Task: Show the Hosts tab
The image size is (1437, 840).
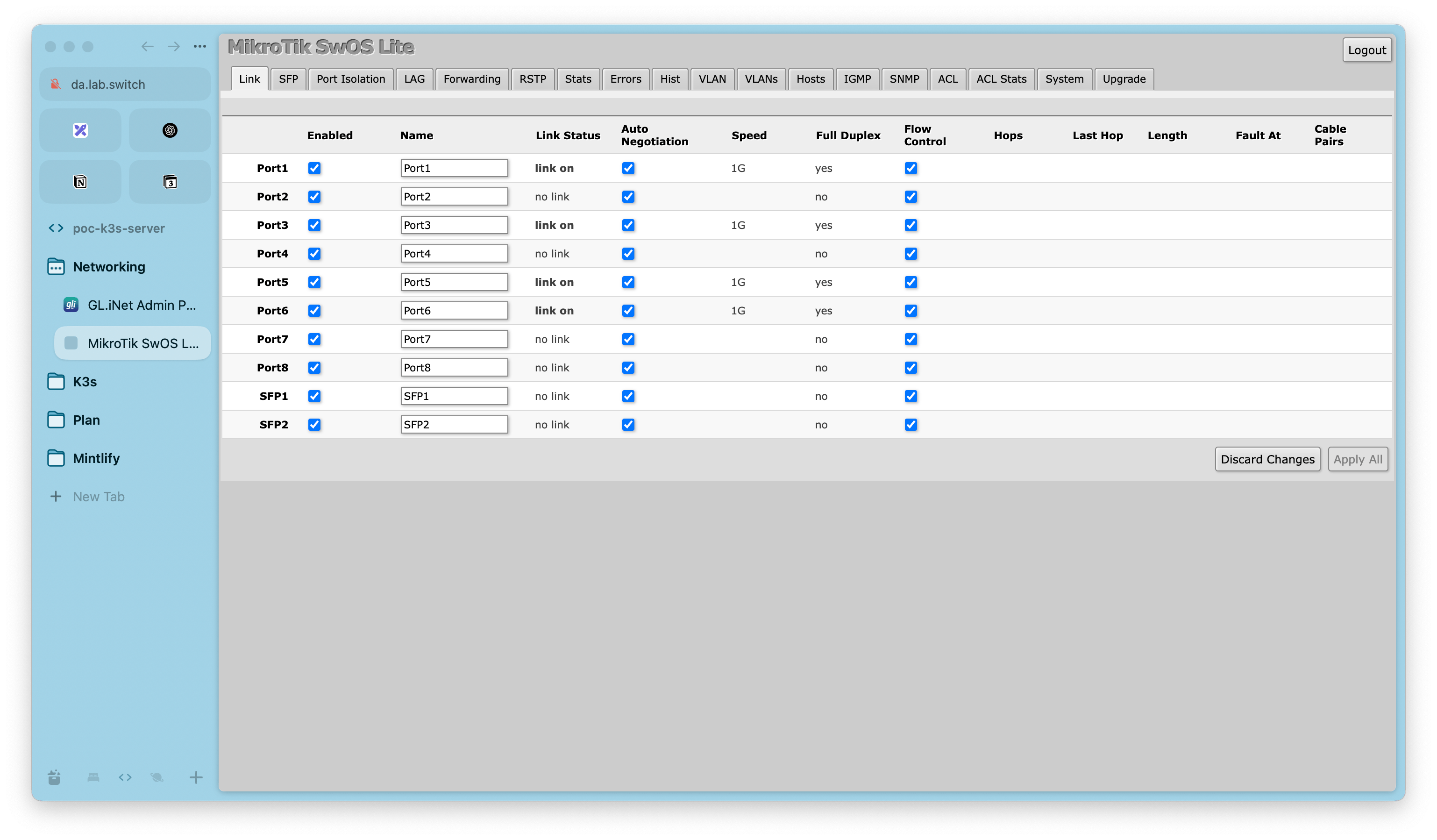Action: pyautogui.click(x=811, y=79)
